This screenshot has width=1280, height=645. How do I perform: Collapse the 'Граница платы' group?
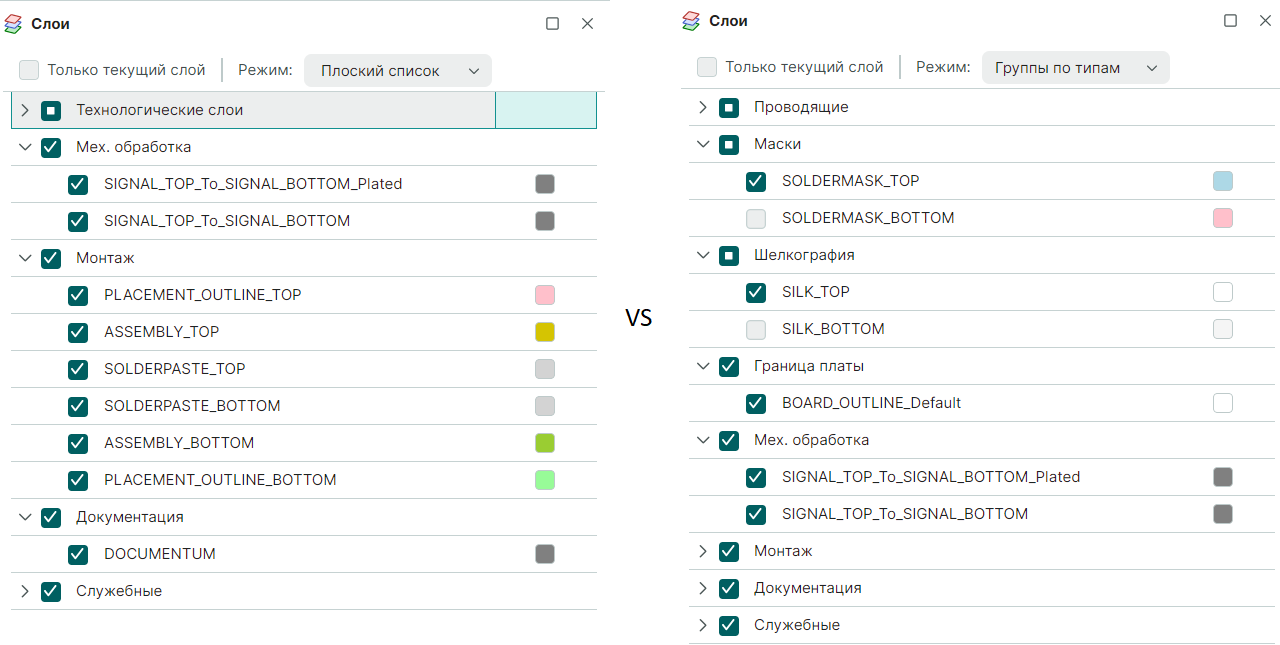click(703, 366)
